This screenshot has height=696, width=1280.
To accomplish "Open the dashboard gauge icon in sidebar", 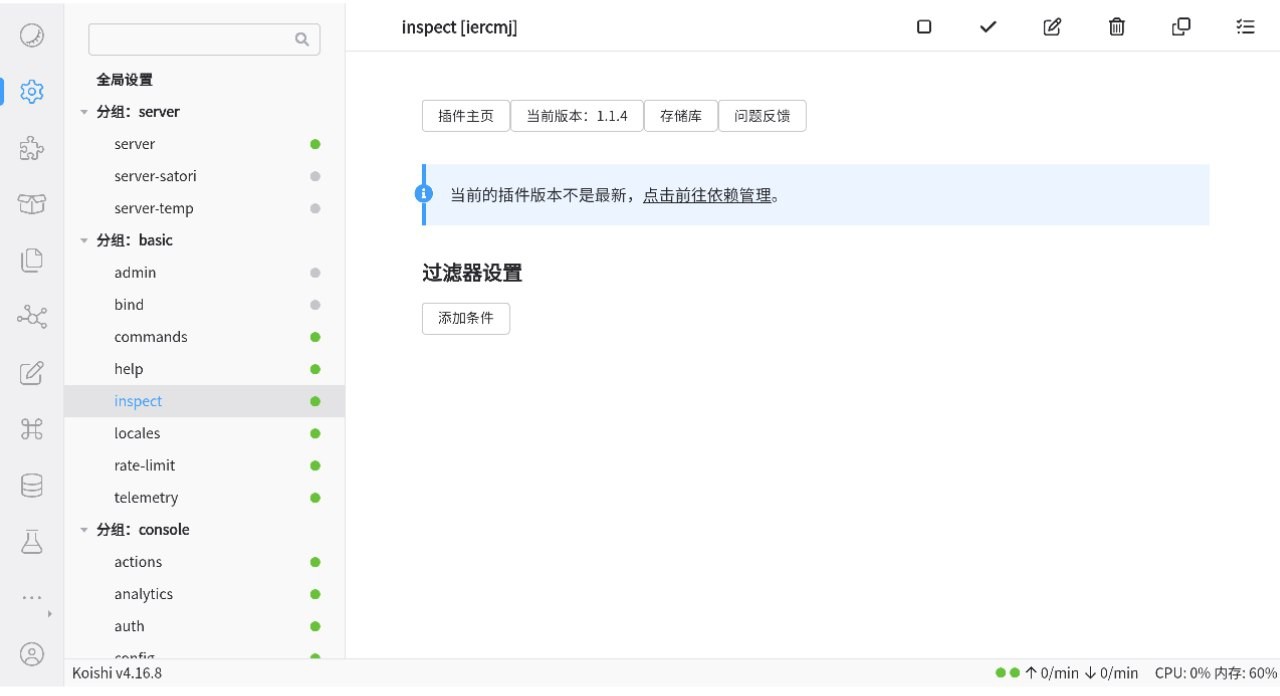I will 32,35.
